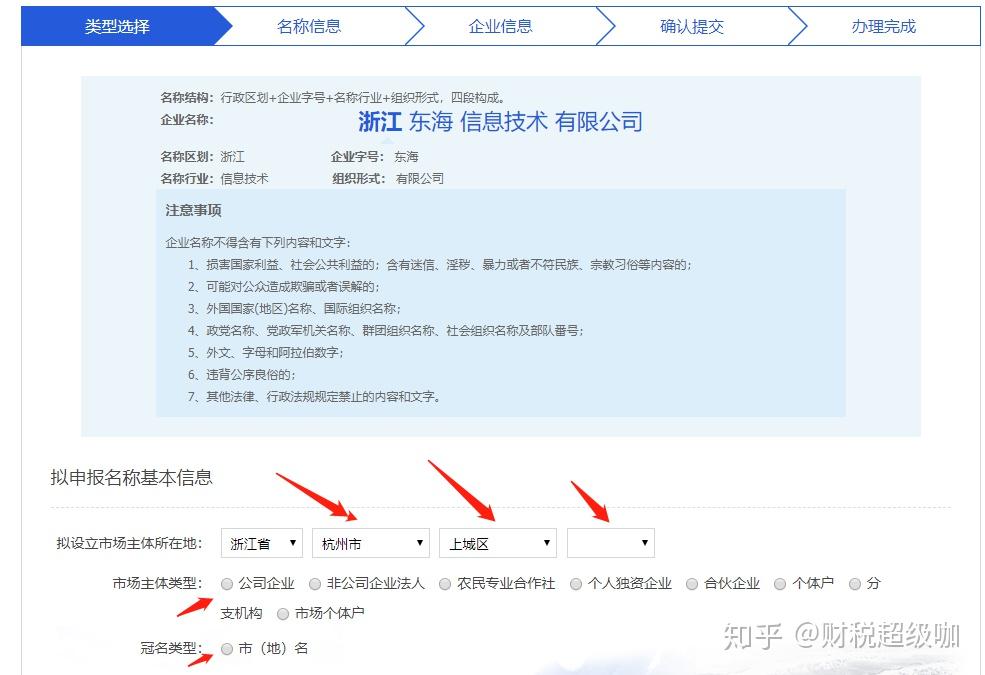
Task: Click the 注意事项 heading
Action: click(193, 210)
